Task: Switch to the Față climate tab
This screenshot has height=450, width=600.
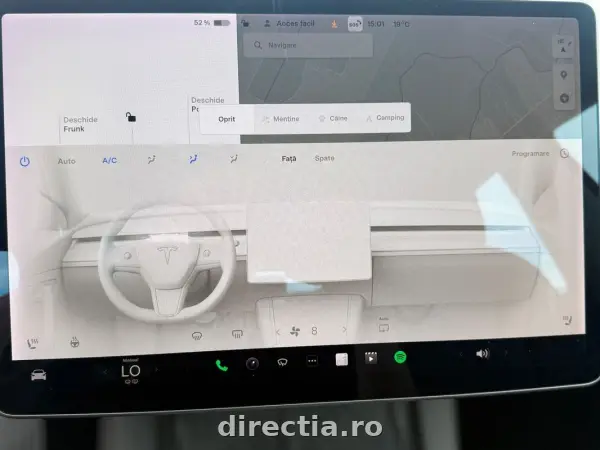Action: click(289, 158)
